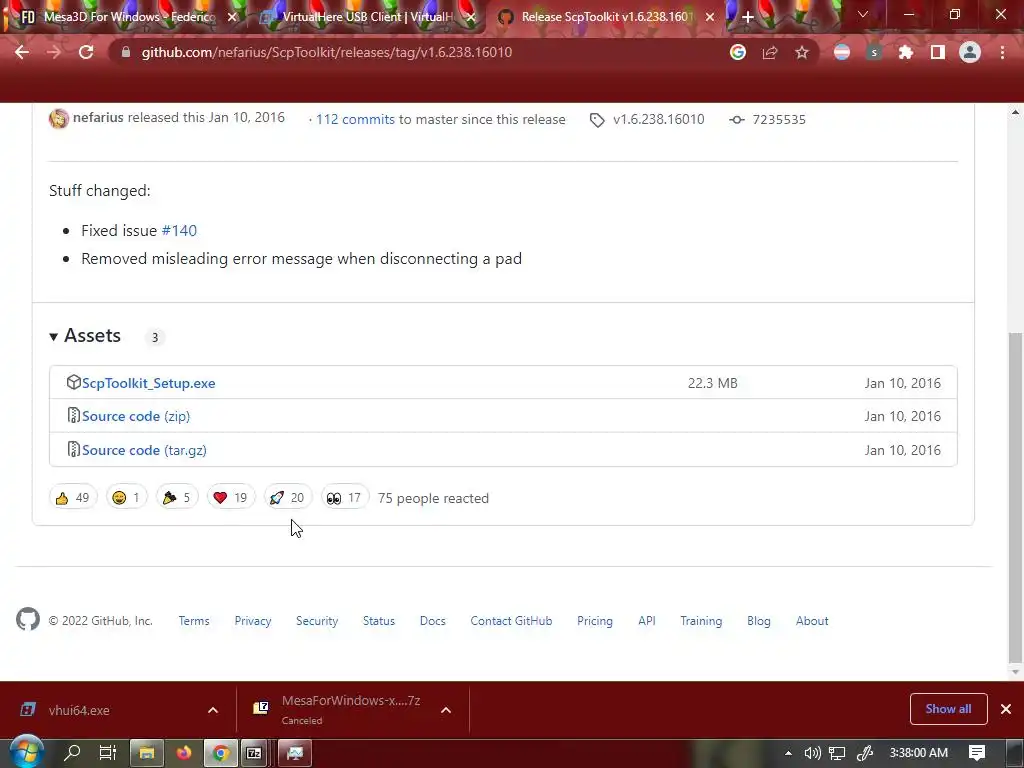1024x768 pixels.
Task: Click the Google icon in the address bar
Action: [738, 52]
